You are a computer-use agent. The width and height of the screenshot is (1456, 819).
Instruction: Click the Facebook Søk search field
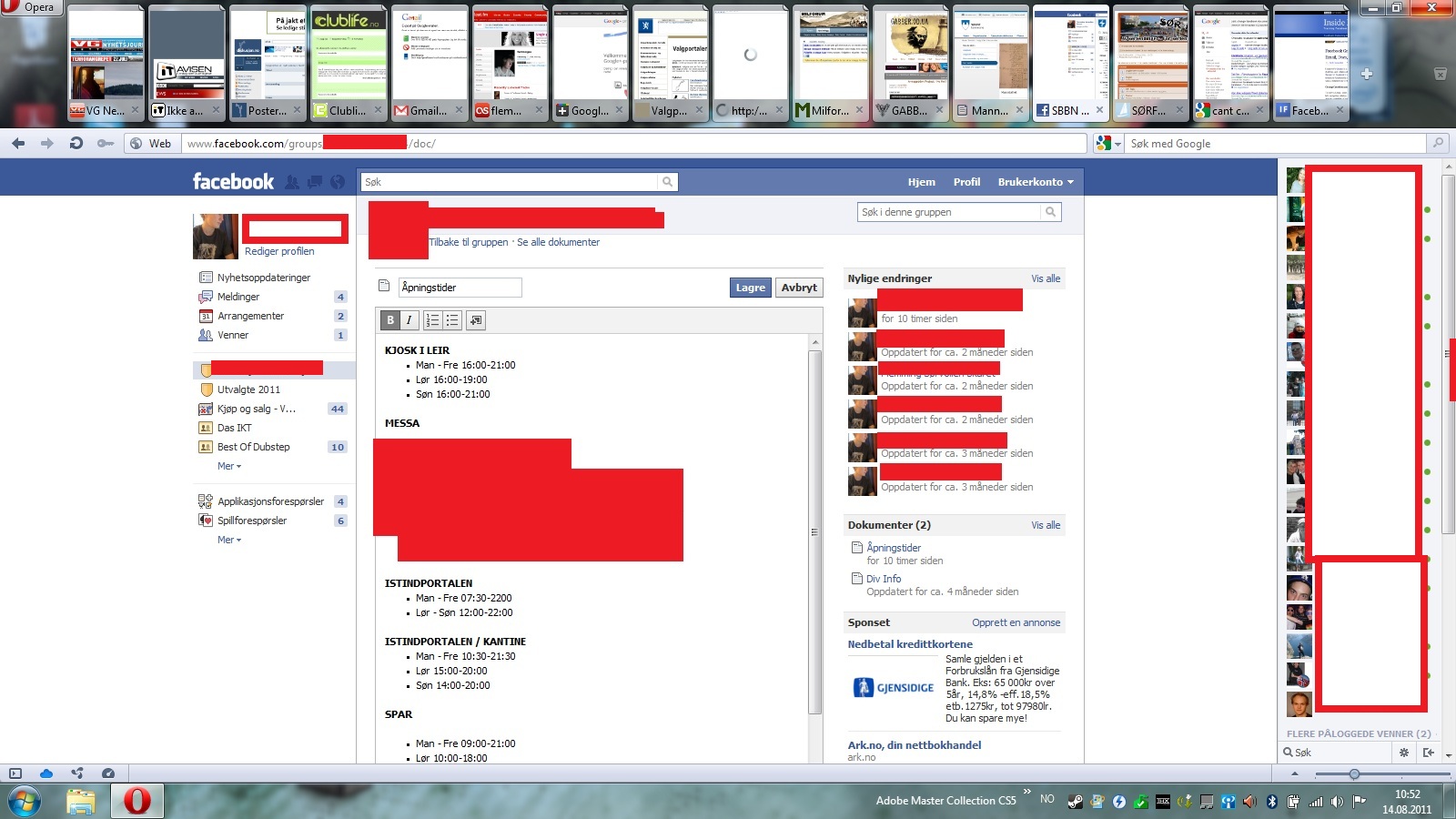point(510,182)
